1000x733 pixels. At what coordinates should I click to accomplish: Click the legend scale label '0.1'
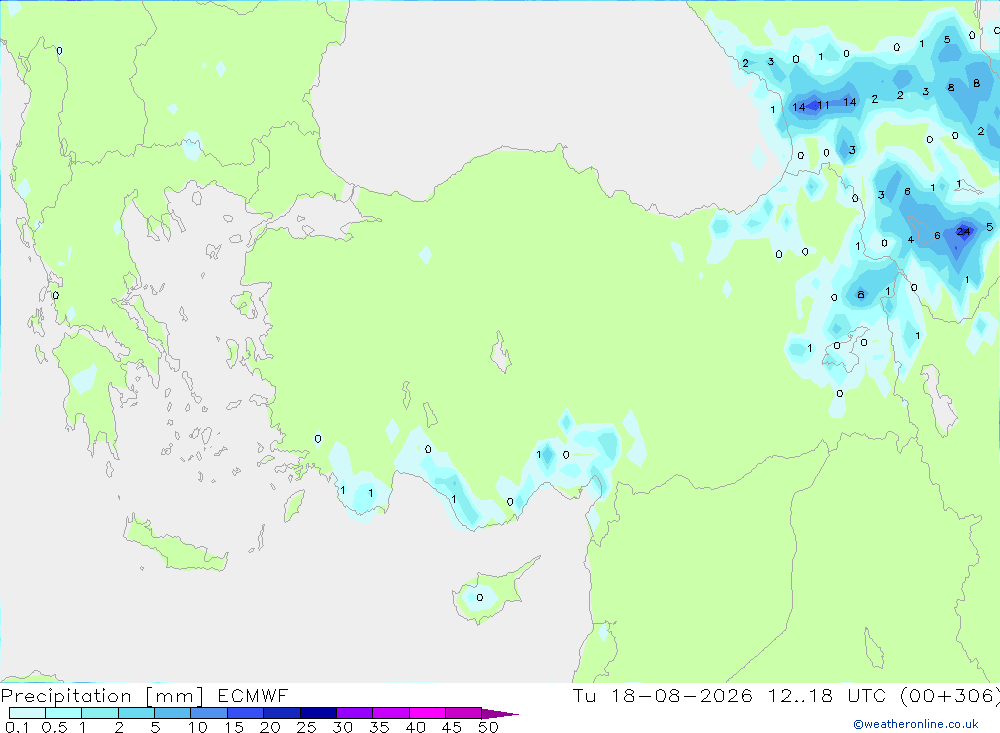(x=17, y=727)
